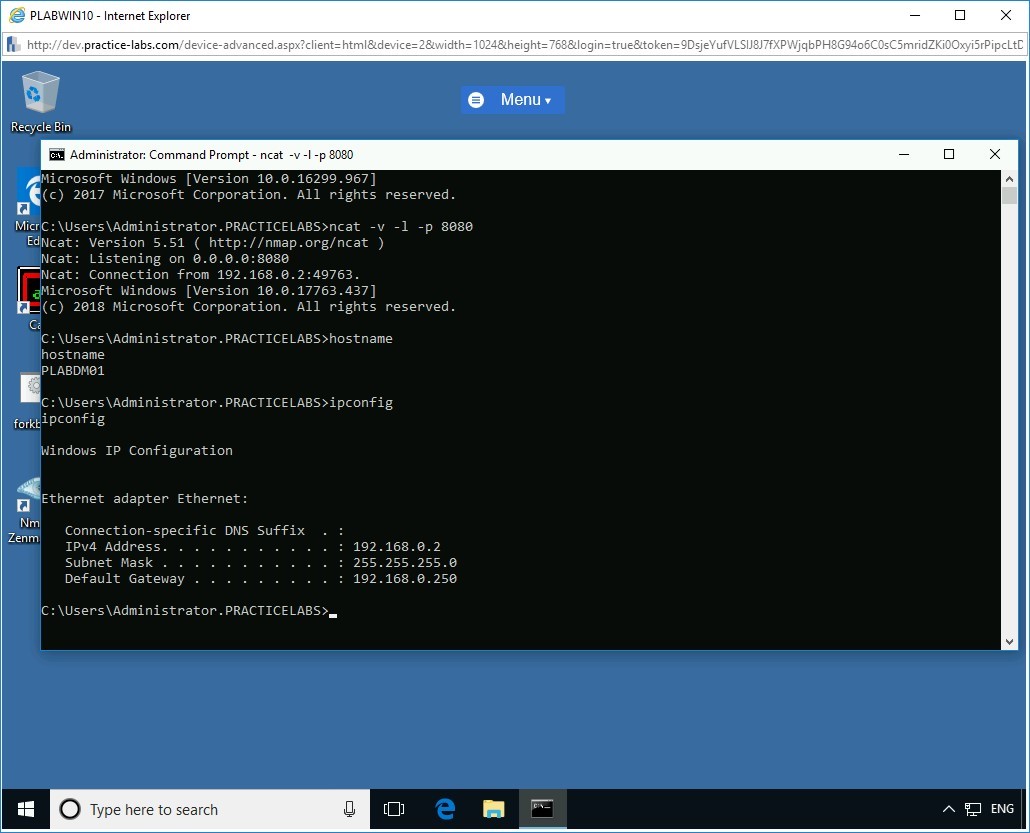Open File Explorer from the taskbar
The image size is (1030, 833).
coord(493,809)
